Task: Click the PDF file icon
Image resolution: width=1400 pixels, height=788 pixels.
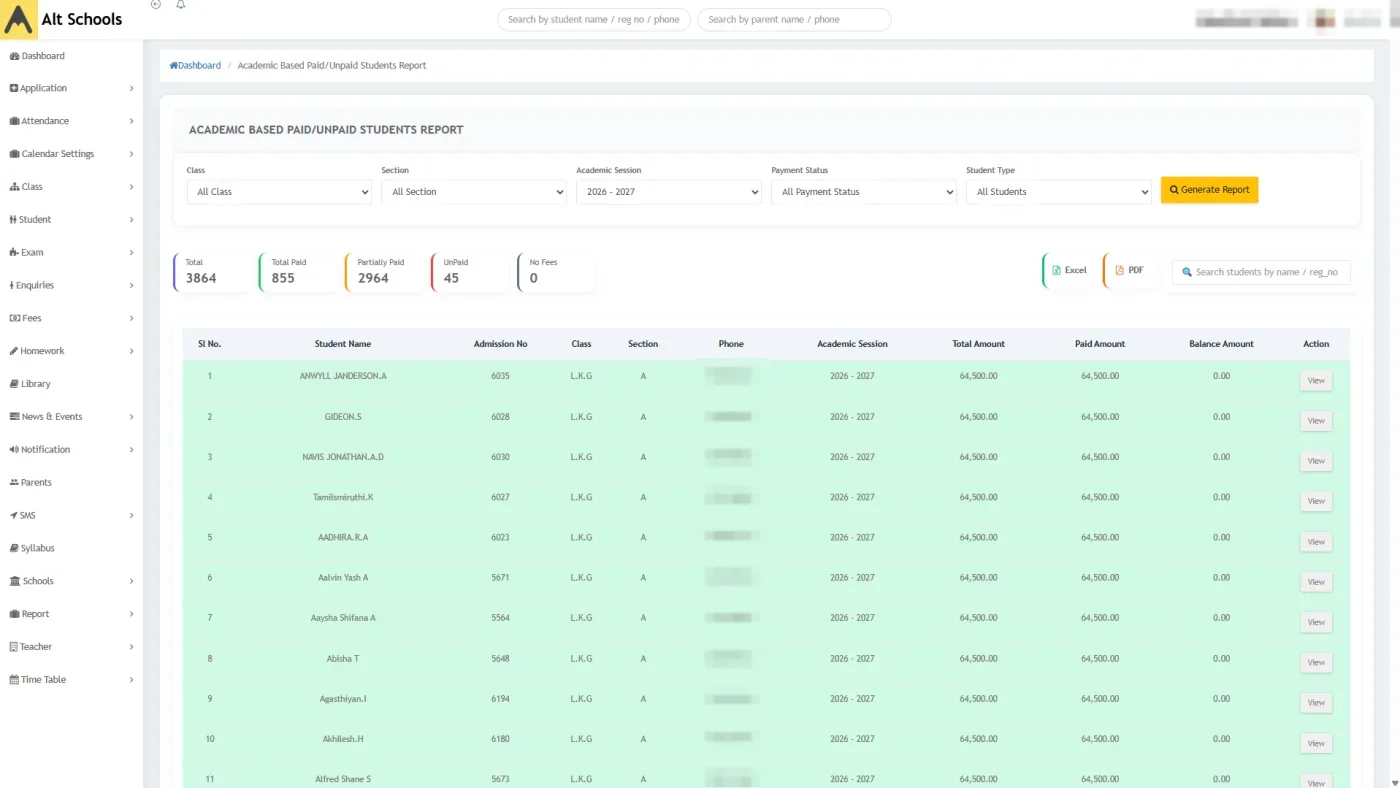Action: [x=1120, y=270]
